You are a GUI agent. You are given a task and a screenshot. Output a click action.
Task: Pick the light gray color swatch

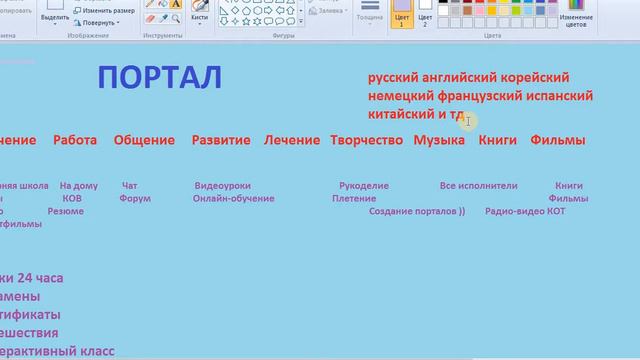(x=455, y=11)
